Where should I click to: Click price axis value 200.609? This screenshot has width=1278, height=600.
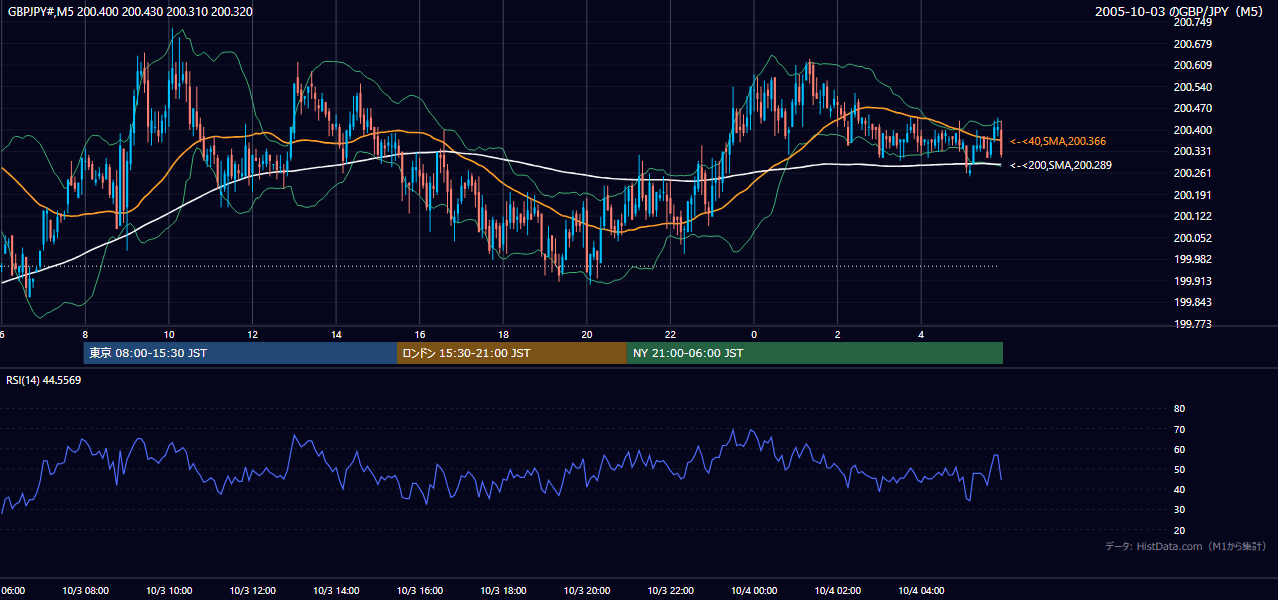(1192, 66)
